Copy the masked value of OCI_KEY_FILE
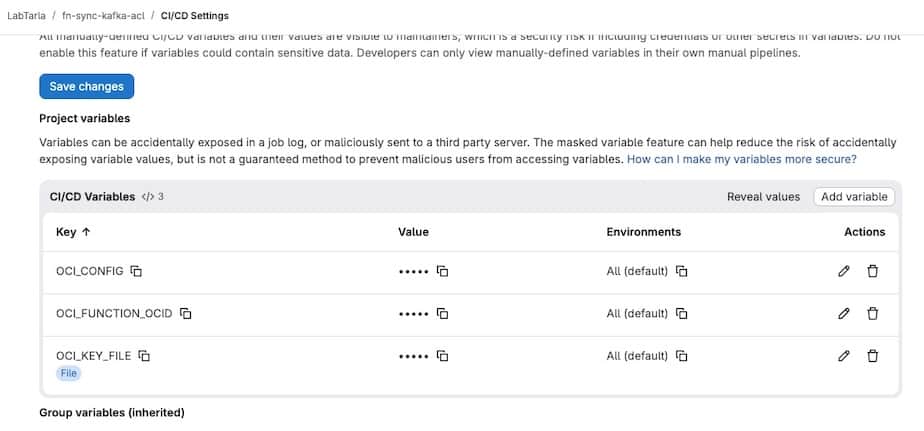Image resolution: width=924 pixels, height=431 pixels. [442, 356]
